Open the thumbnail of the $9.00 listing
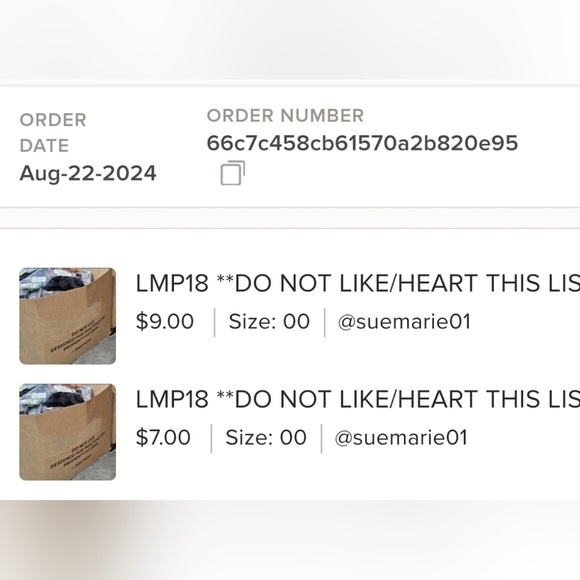The height and width of the screenshot is (580, 580). pyautogui.click(x=68, y=316)
